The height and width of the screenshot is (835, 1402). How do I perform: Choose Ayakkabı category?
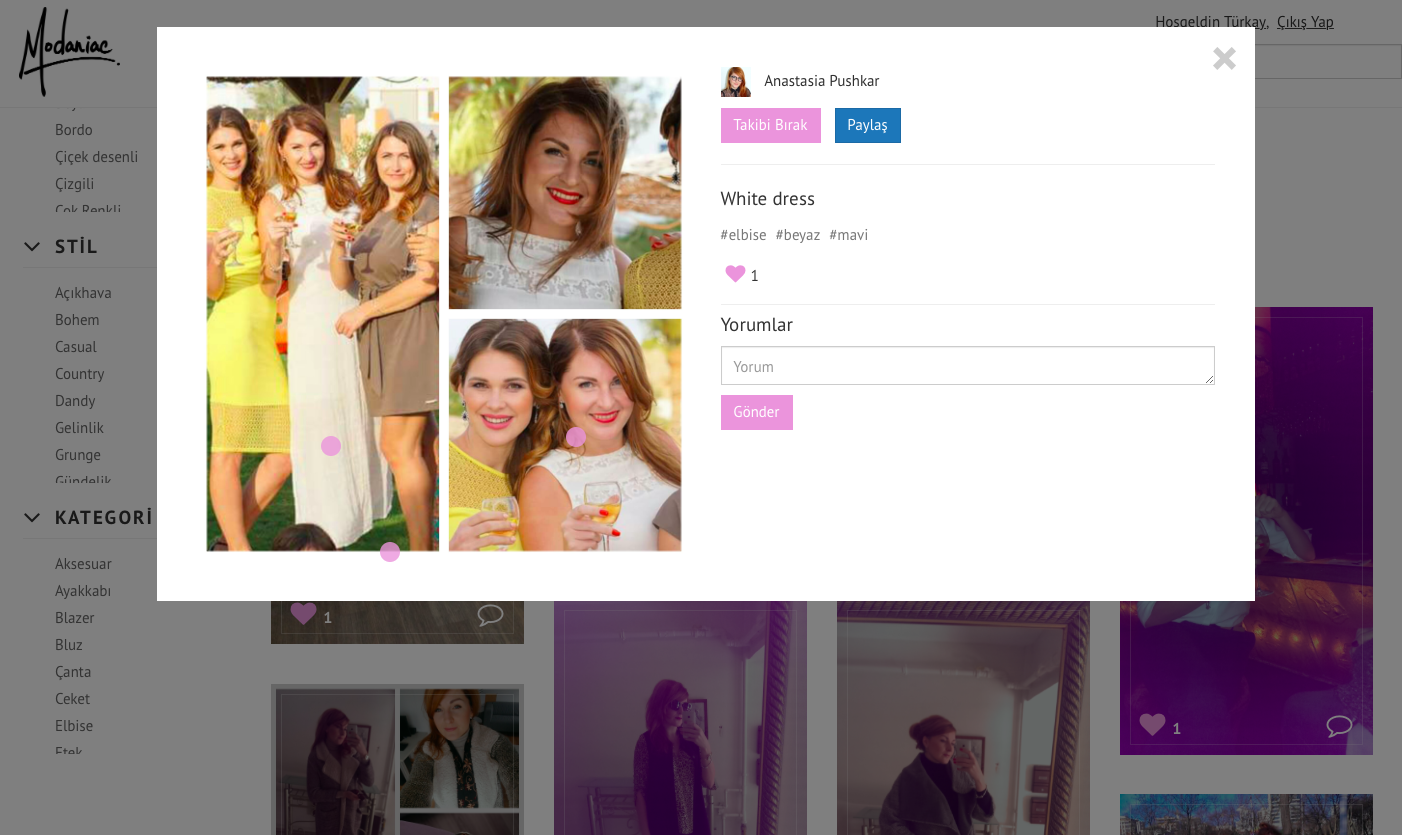[83, 591]
